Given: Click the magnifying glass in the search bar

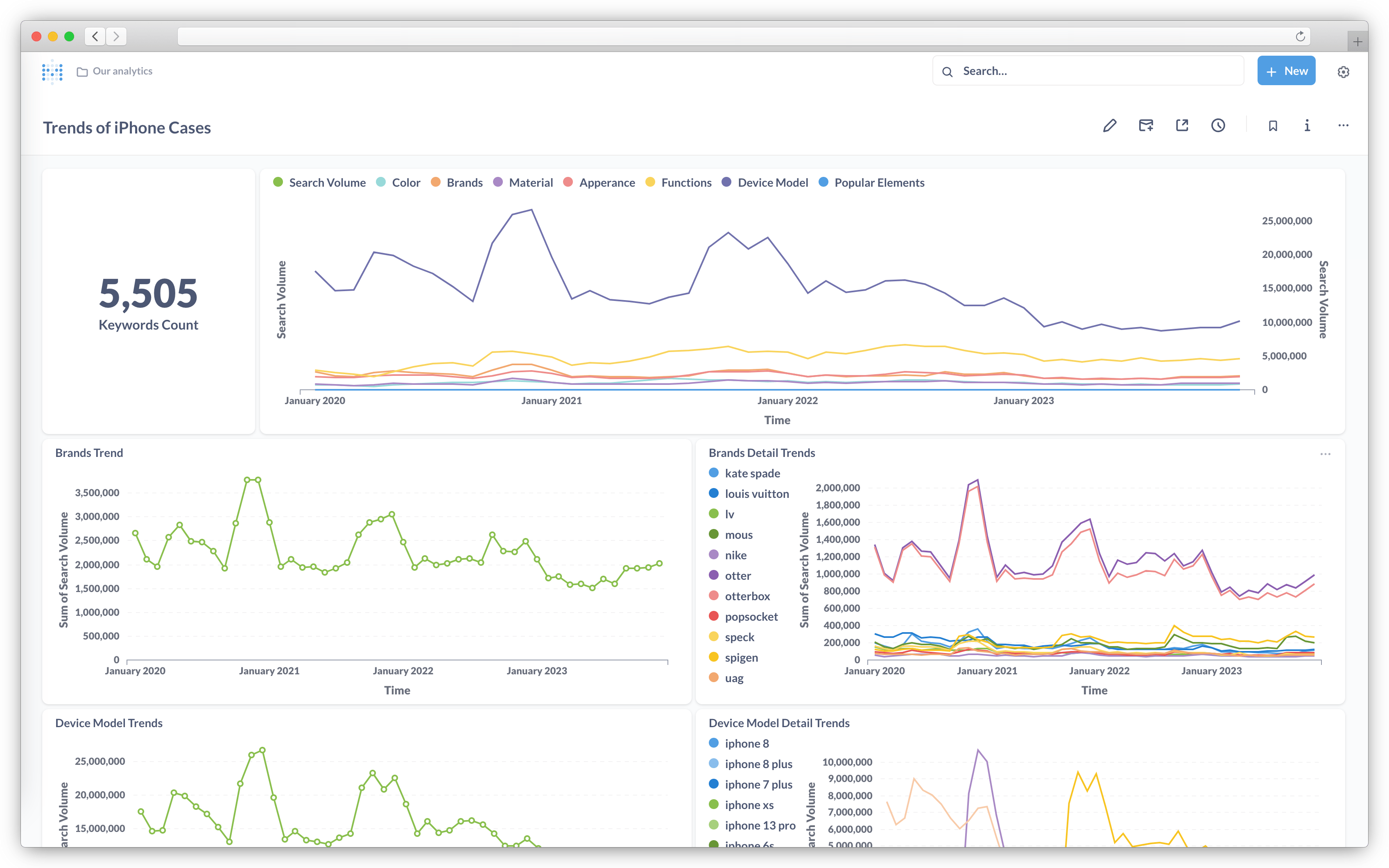Looking at the screenshot, I should [948, 70].
